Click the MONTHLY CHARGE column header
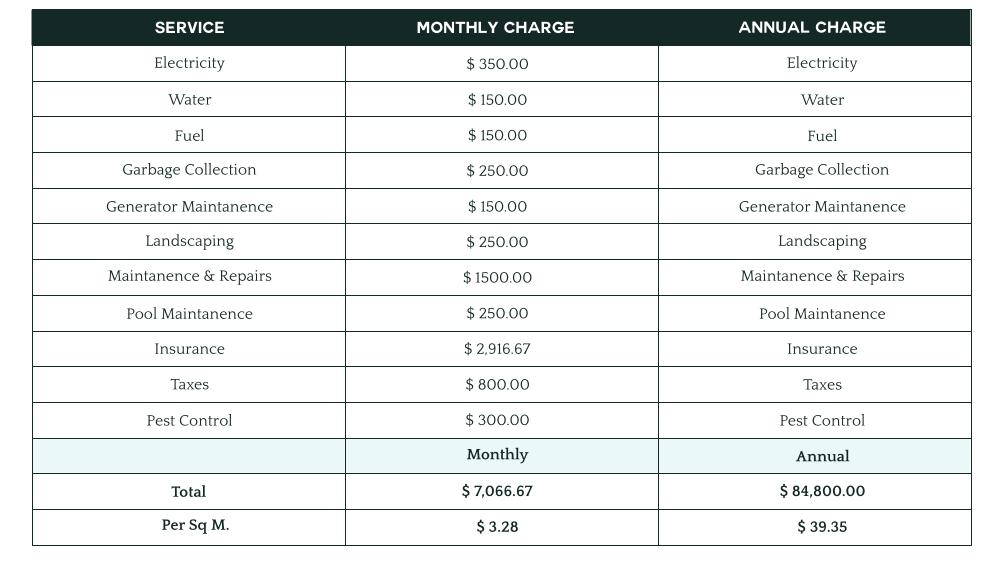This screenshot has height=573, width=1008. pyautogui.click(x=495, y=28)
